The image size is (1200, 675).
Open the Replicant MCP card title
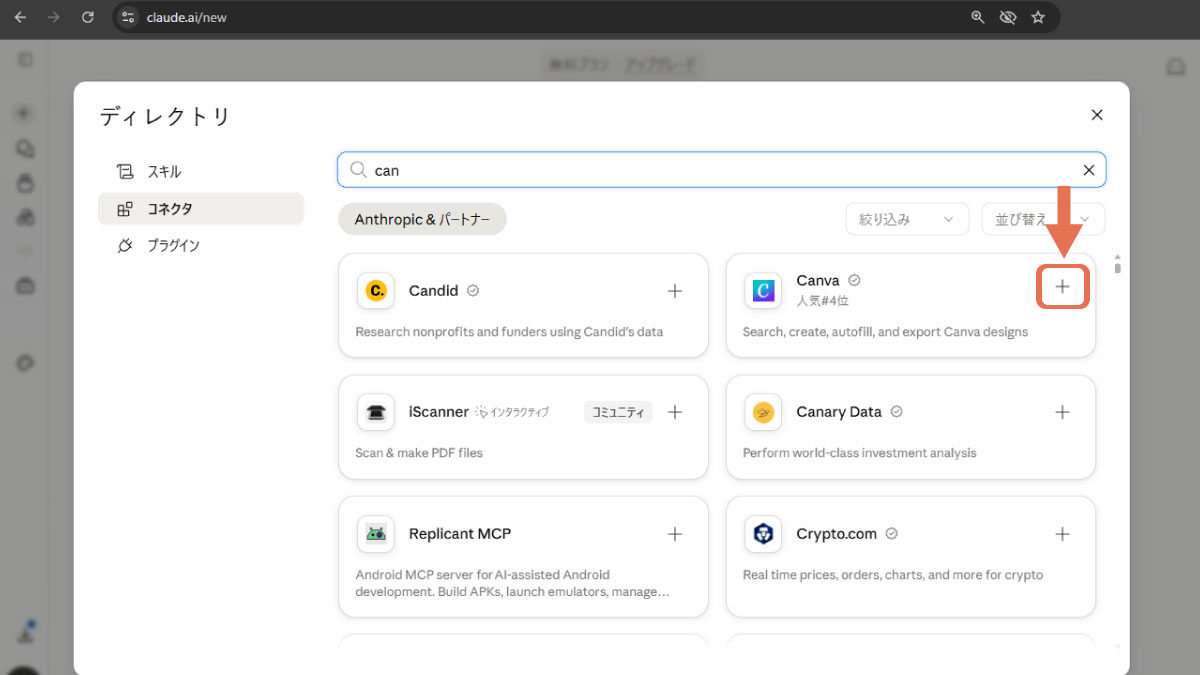coord(460,534)
